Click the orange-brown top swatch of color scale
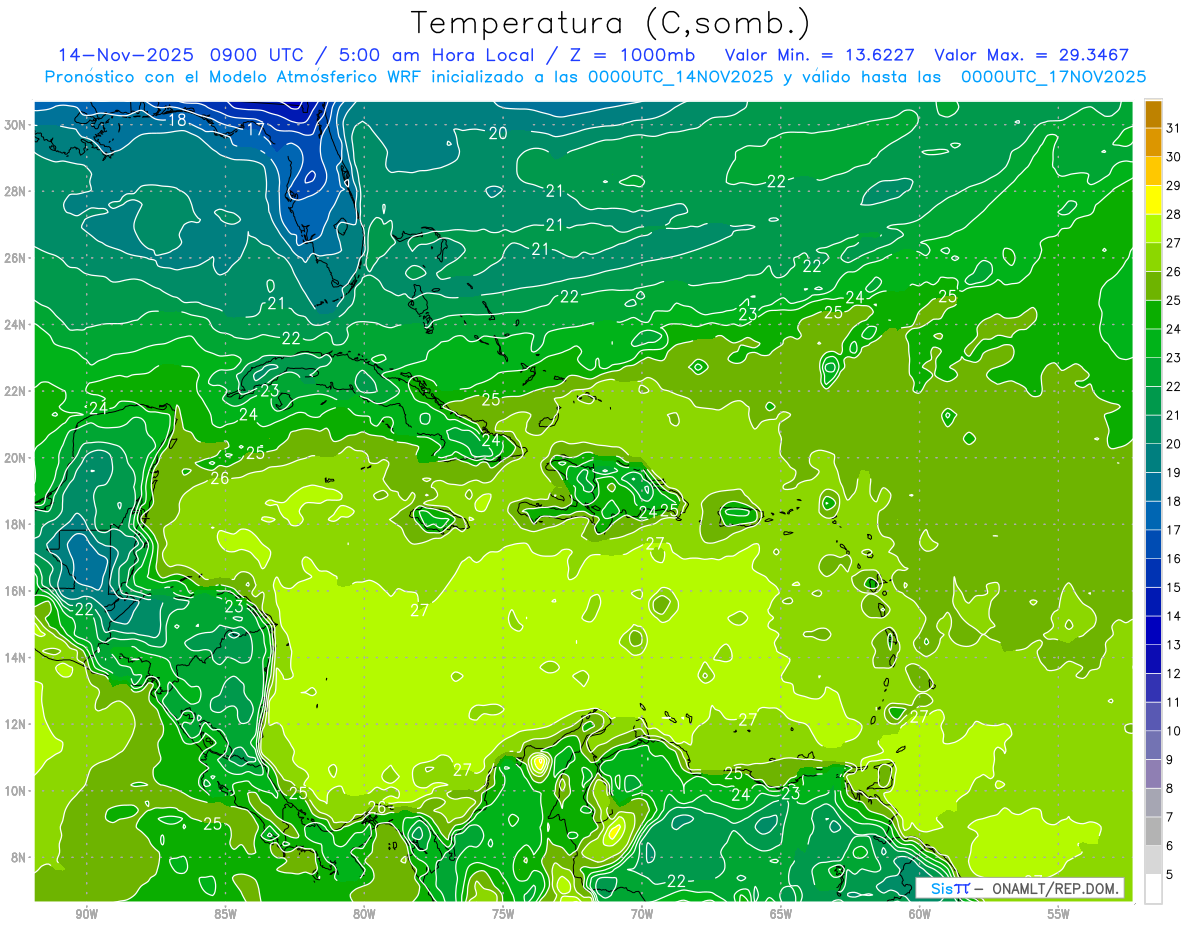Image resolution: width=1200 pixels, height=927 pixels. point(1153,114)
